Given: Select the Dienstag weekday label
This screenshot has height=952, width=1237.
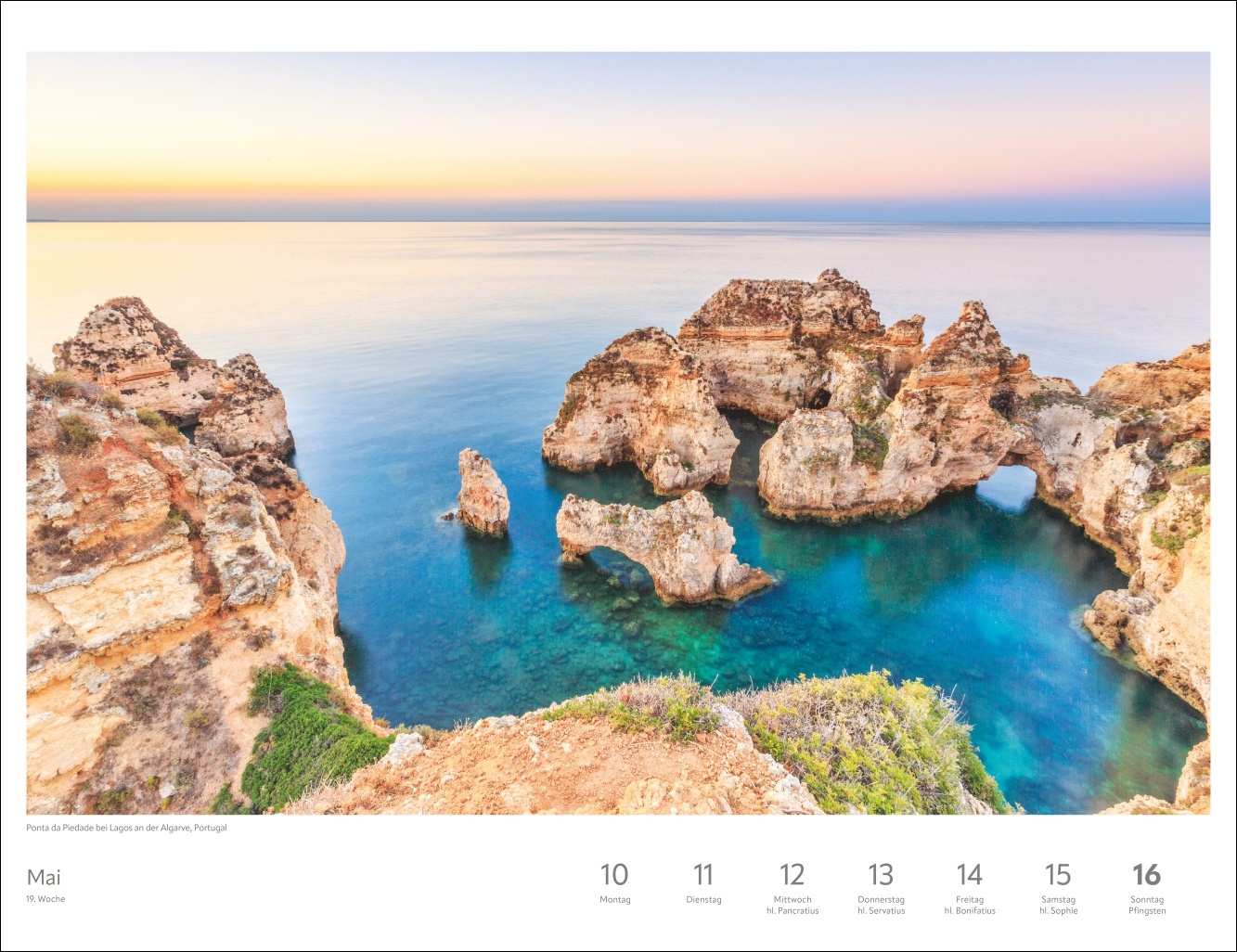Looking at the screenshot, I should [703, 899].
